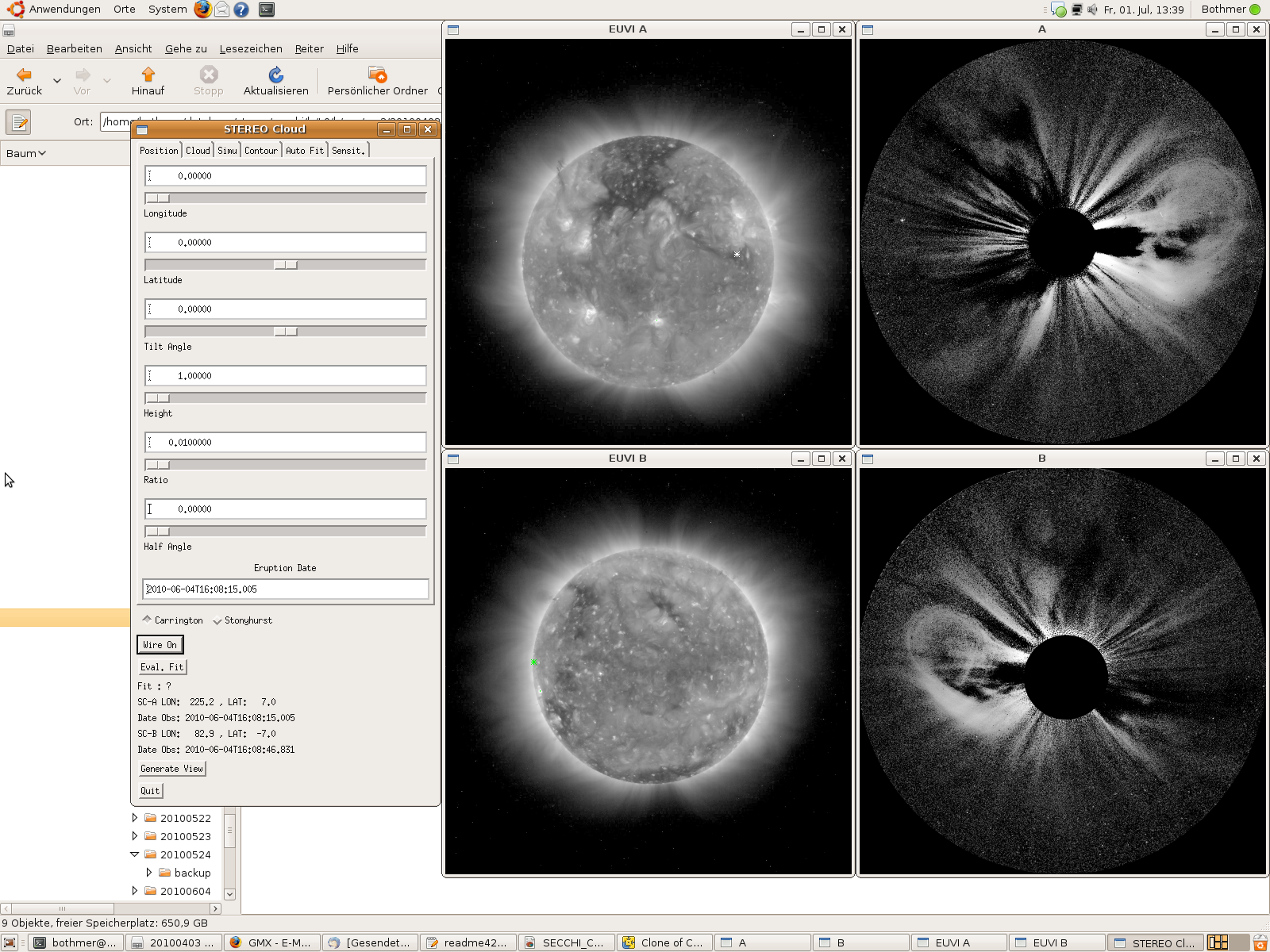Click the Longitude slider handle
The width and height of the screenshot is (1270, 952).
point(157,198)
